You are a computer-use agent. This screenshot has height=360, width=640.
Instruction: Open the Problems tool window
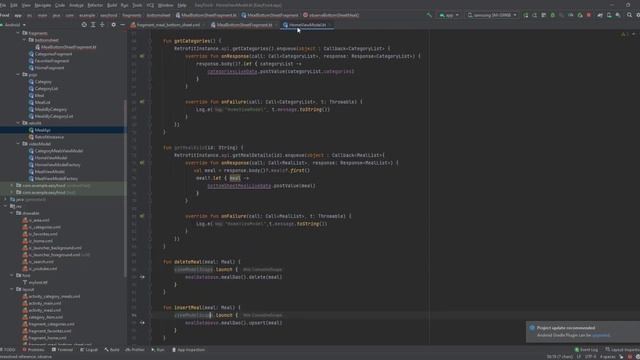pos(33,350)
